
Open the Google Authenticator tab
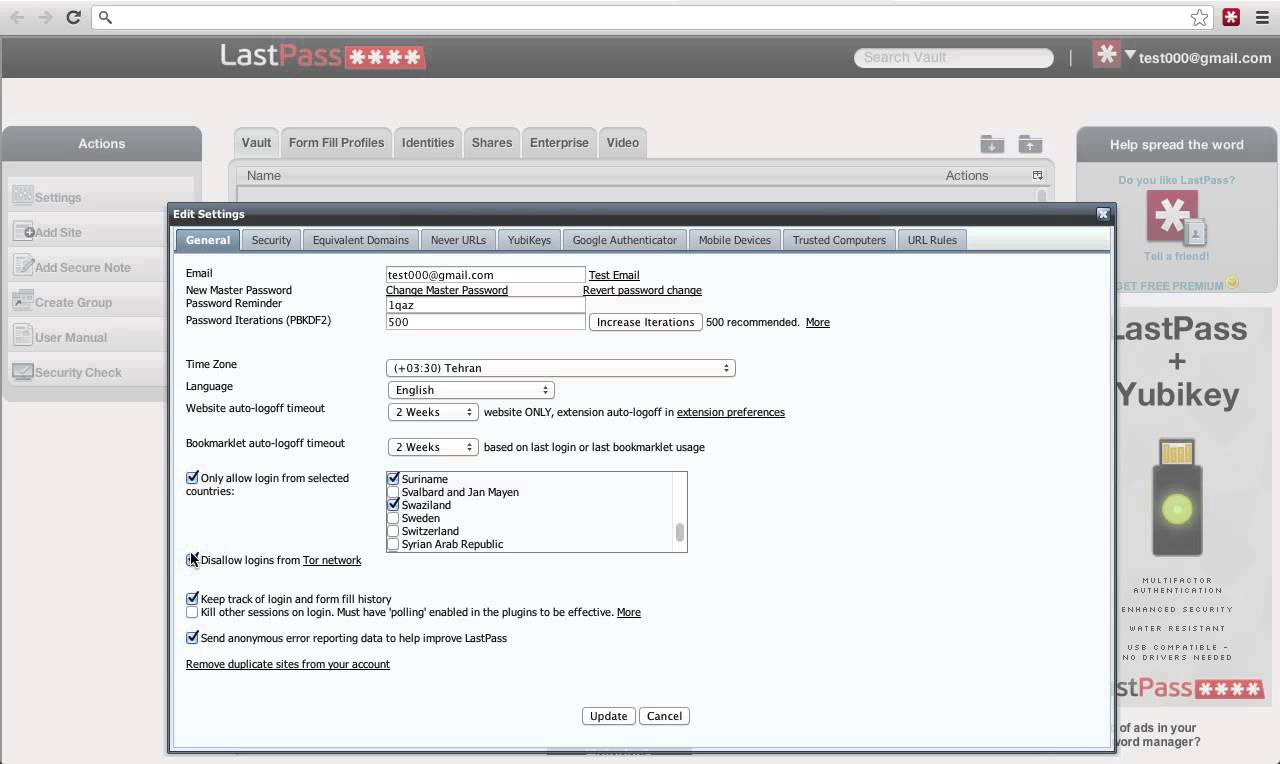point(625,240)
